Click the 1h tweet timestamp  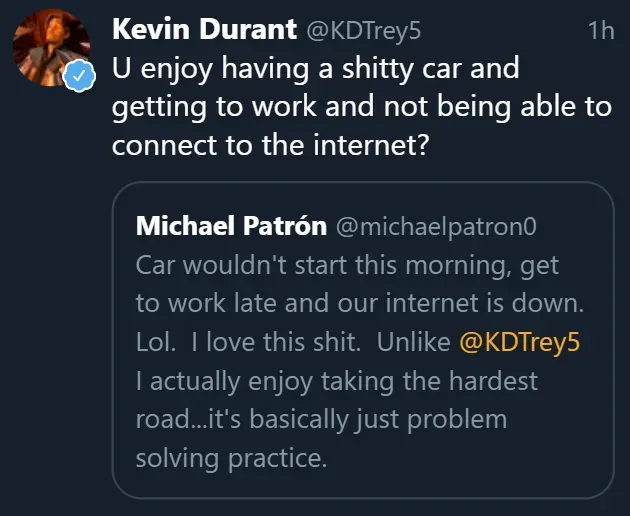point(601,31)
